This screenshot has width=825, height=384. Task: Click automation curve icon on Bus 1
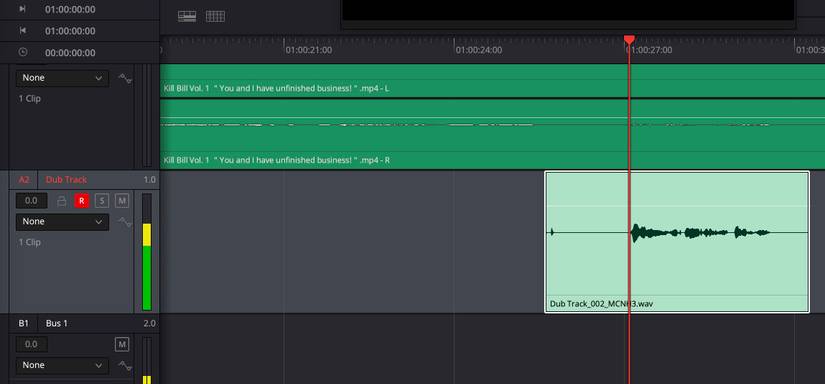(125, 366)
